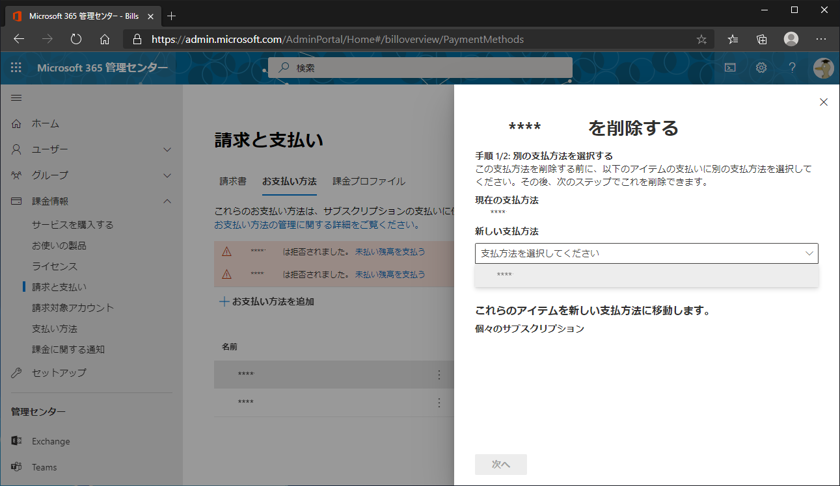Click the browser refresh button
This screenshot has width=840, height=486.
pyautogui.click(x=76, y=39)
